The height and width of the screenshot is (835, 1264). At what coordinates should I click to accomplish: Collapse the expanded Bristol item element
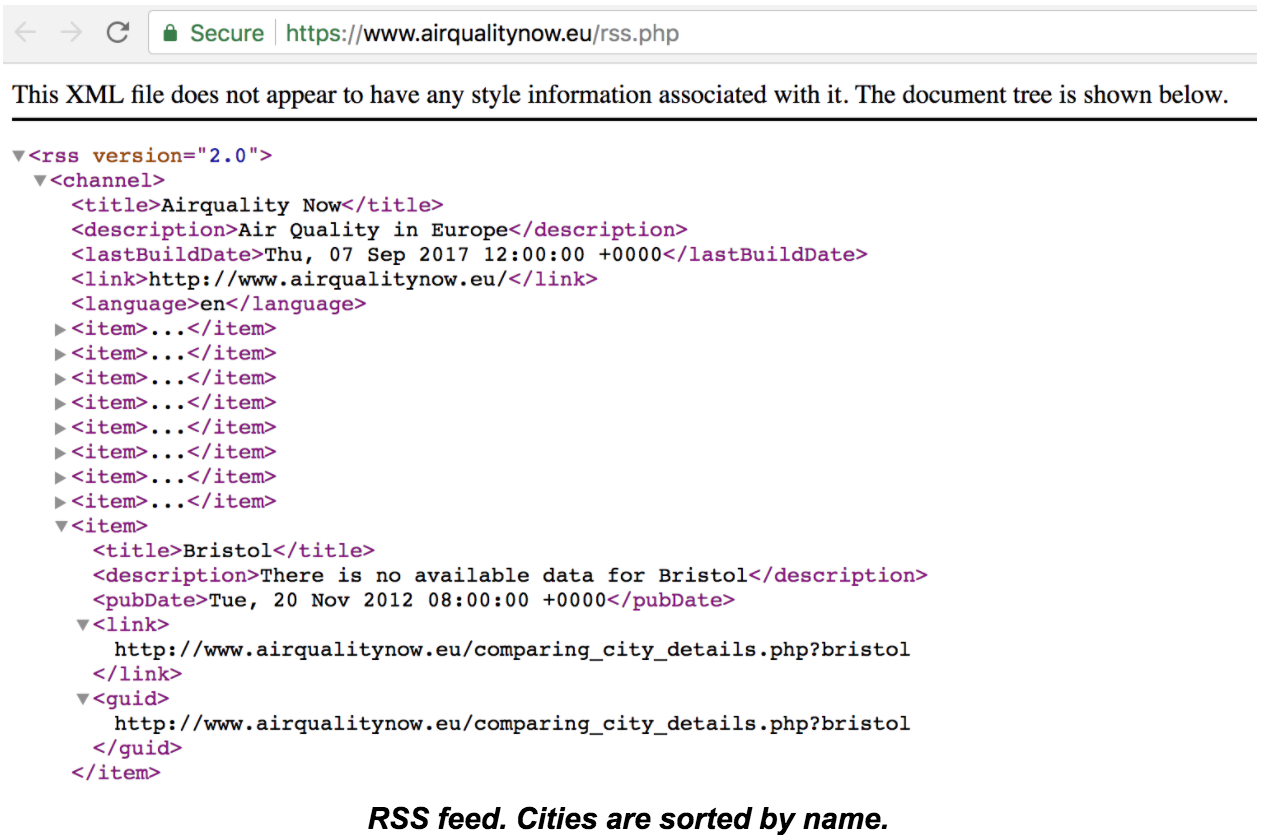point(61,526)
